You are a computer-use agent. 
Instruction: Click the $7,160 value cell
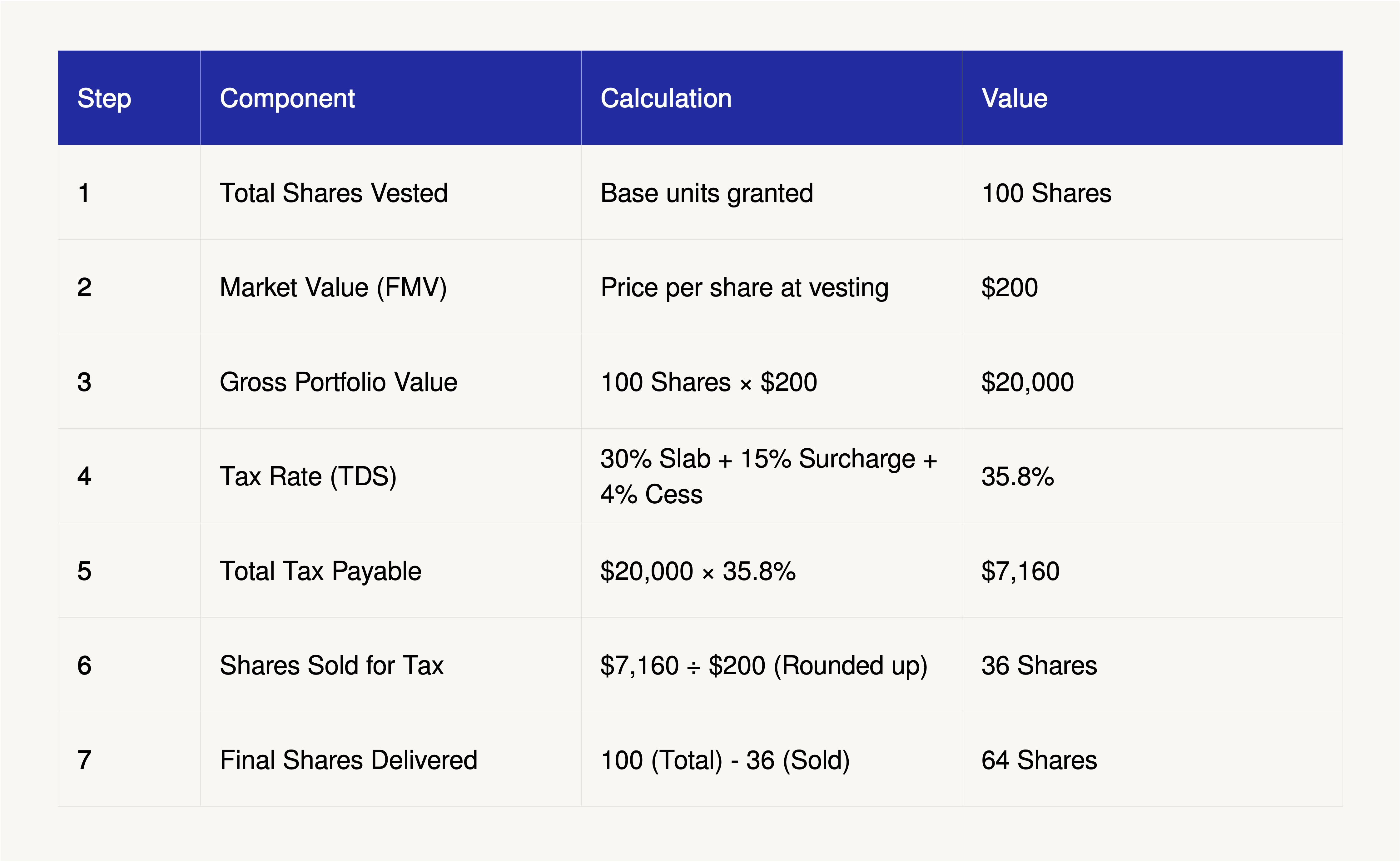click(x=1152, y=571)
